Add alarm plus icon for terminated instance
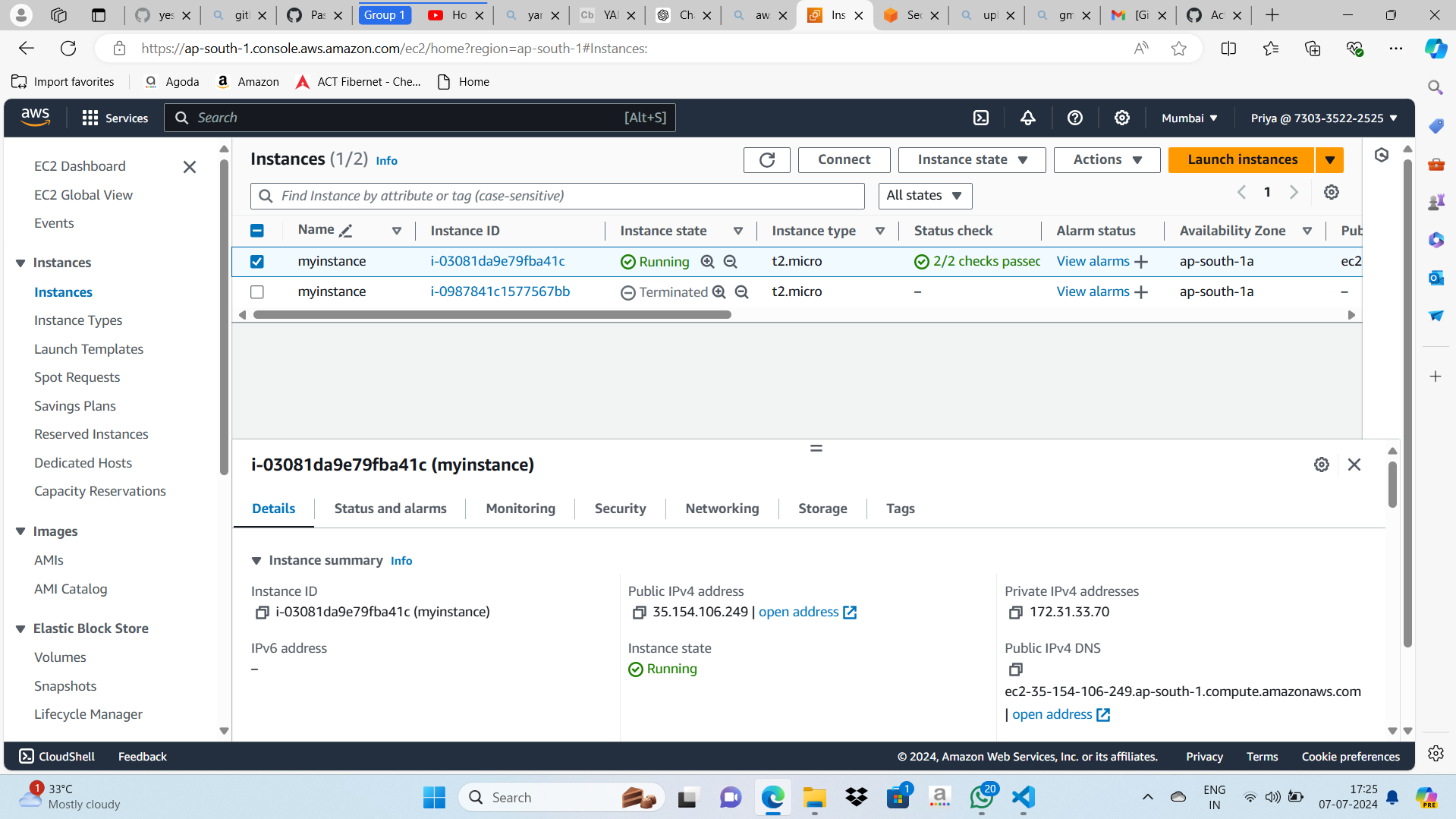This screenshot has height=819, width=1456. (1141, 292)
